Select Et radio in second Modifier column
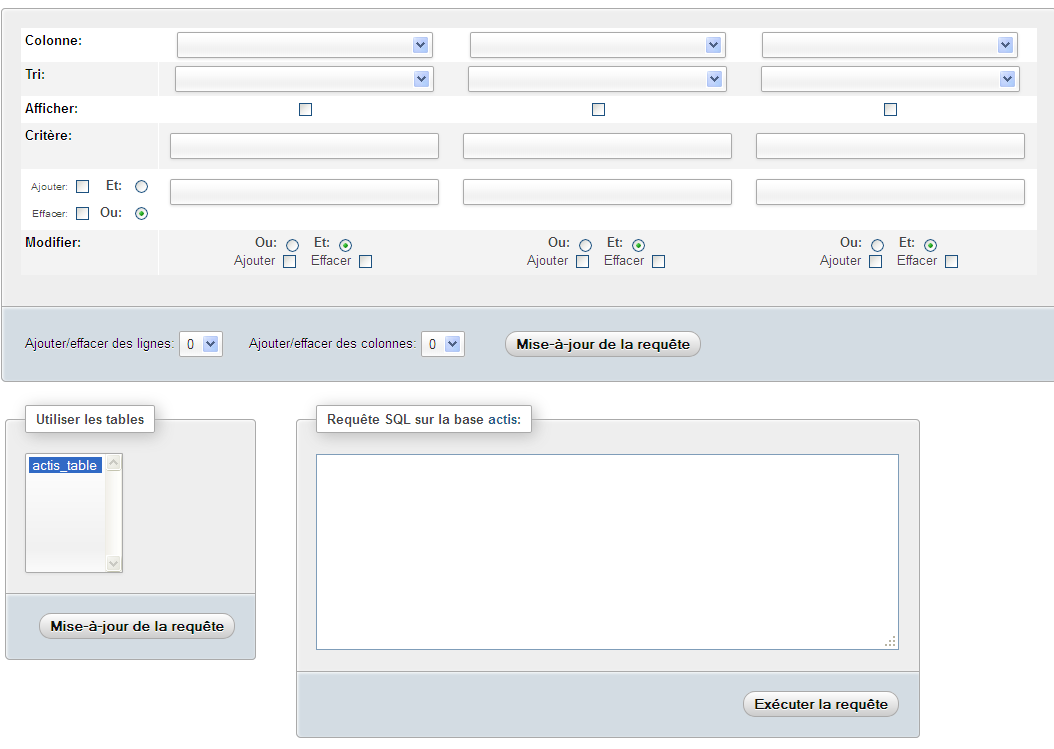Screen dimensions: 1054x749 (x=639, y=245)
